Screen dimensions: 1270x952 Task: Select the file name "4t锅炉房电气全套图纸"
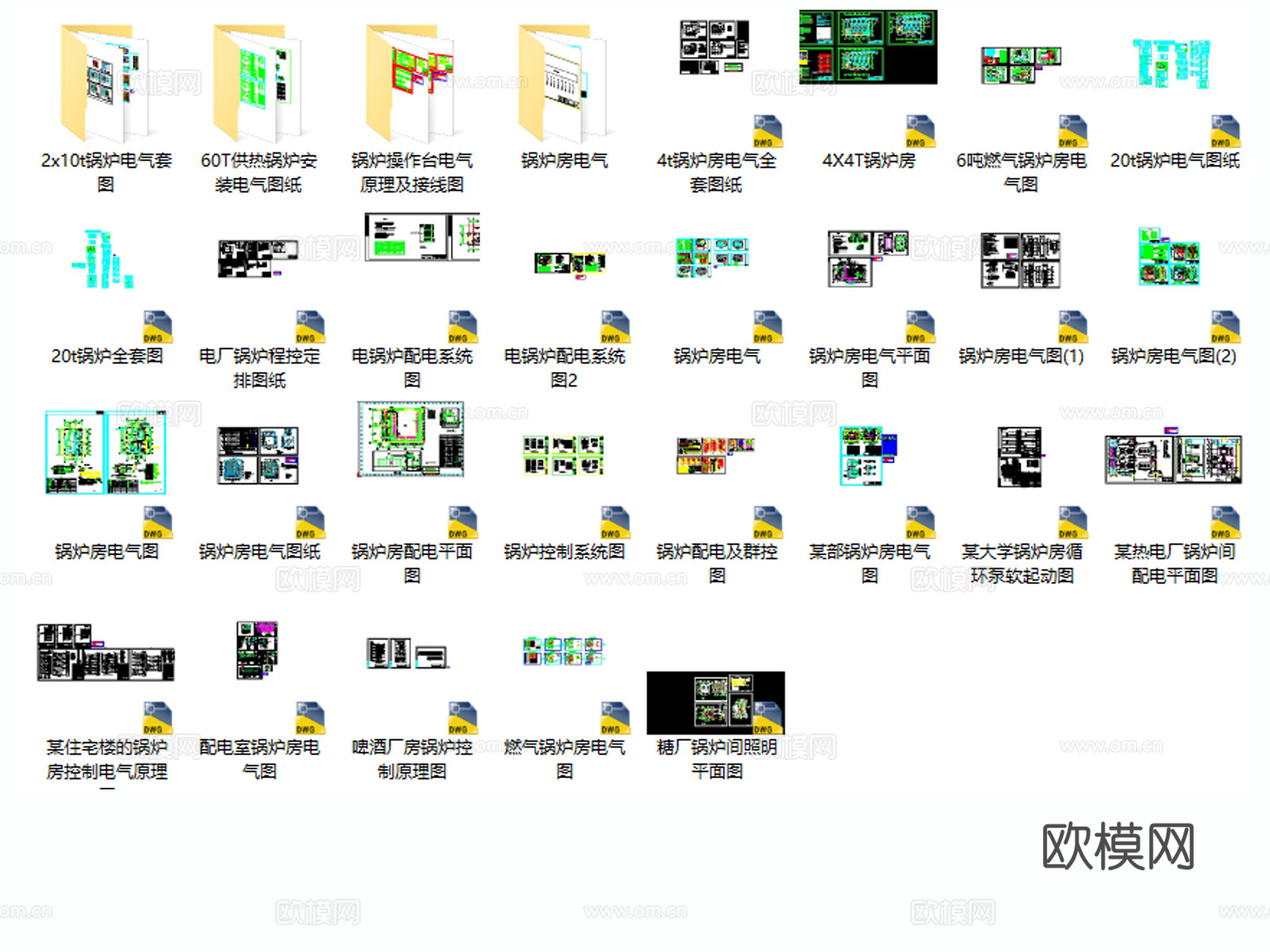(x=716, y=172)
